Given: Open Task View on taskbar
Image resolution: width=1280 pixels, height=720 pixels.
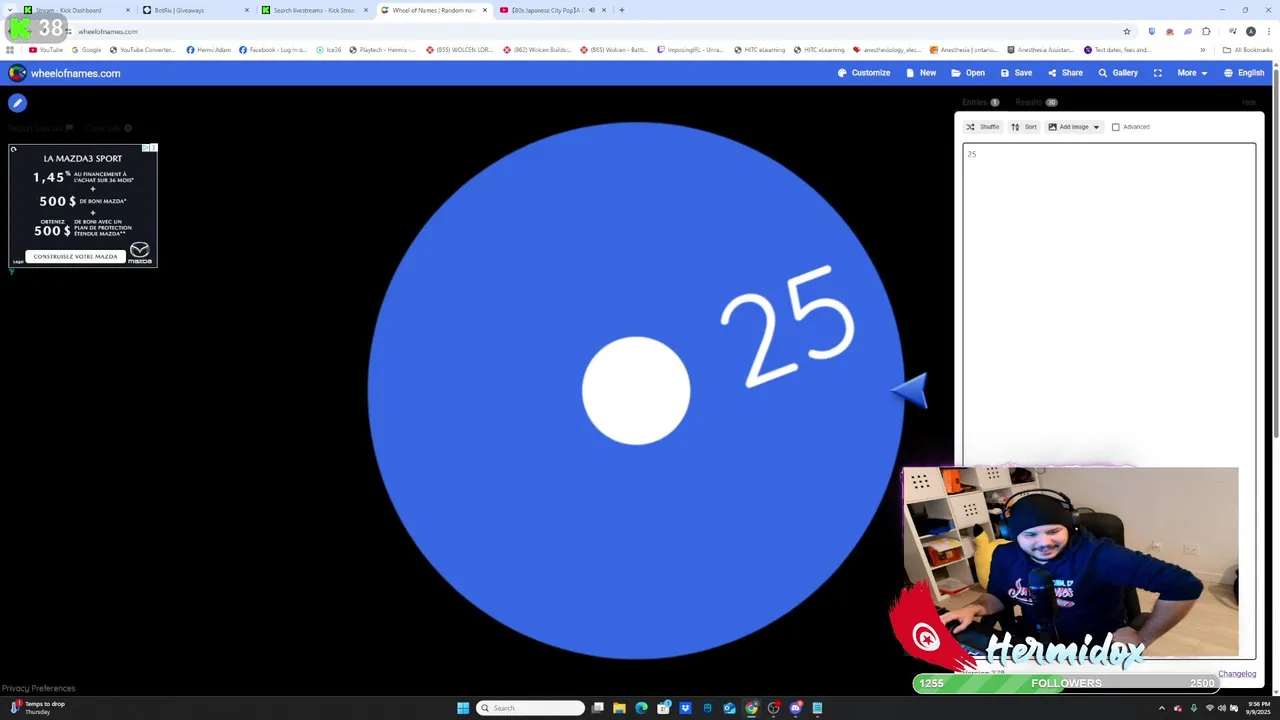Looking at the screenshot, I should coord(598,708).
